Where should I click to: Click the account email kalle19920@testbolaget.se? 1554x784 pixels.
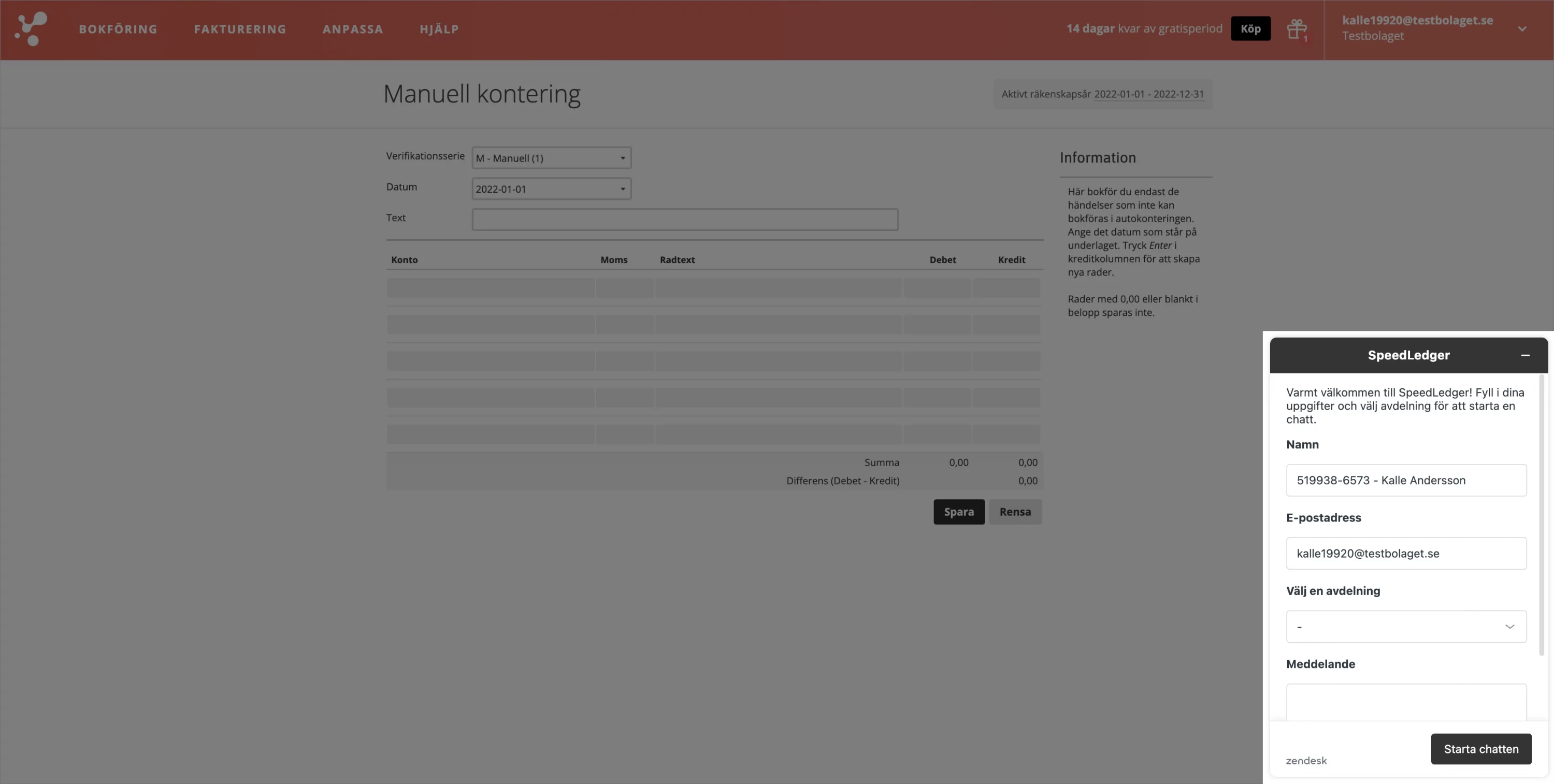[1417, 21]
